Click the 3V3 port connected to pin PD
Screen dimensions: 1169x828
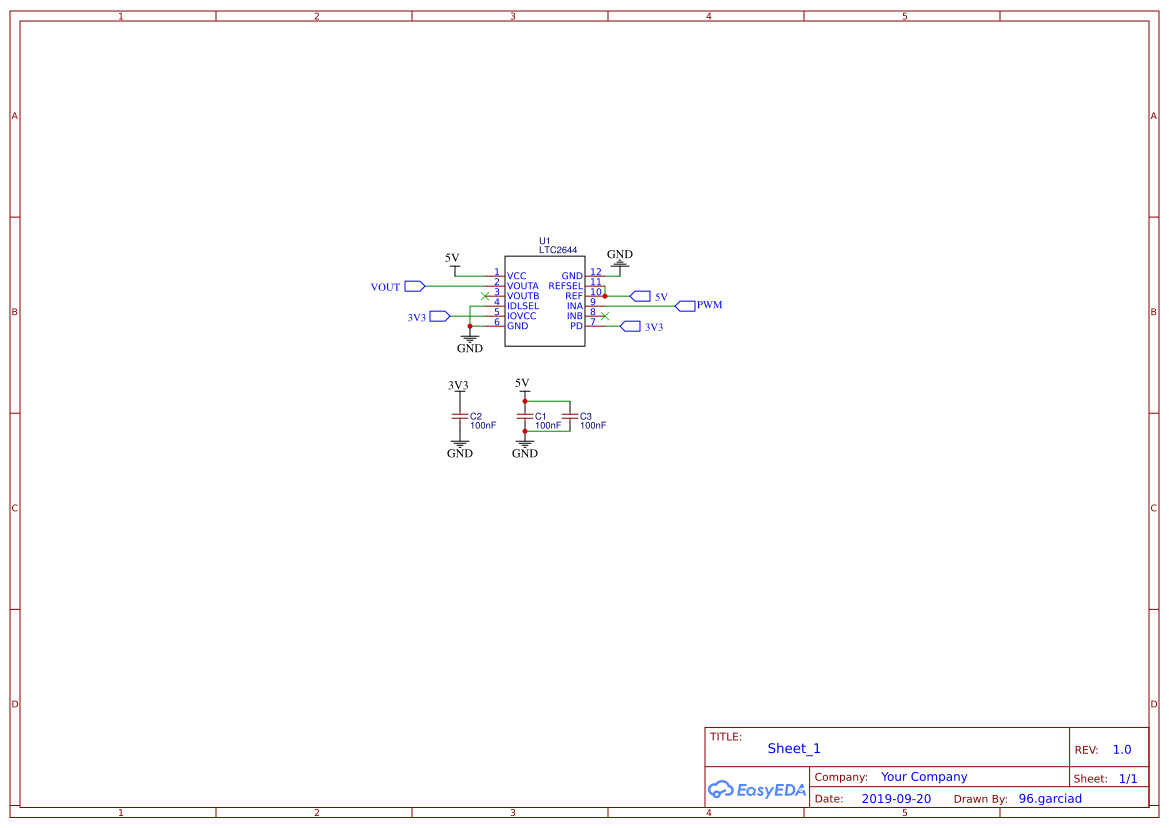pos(629,327)
